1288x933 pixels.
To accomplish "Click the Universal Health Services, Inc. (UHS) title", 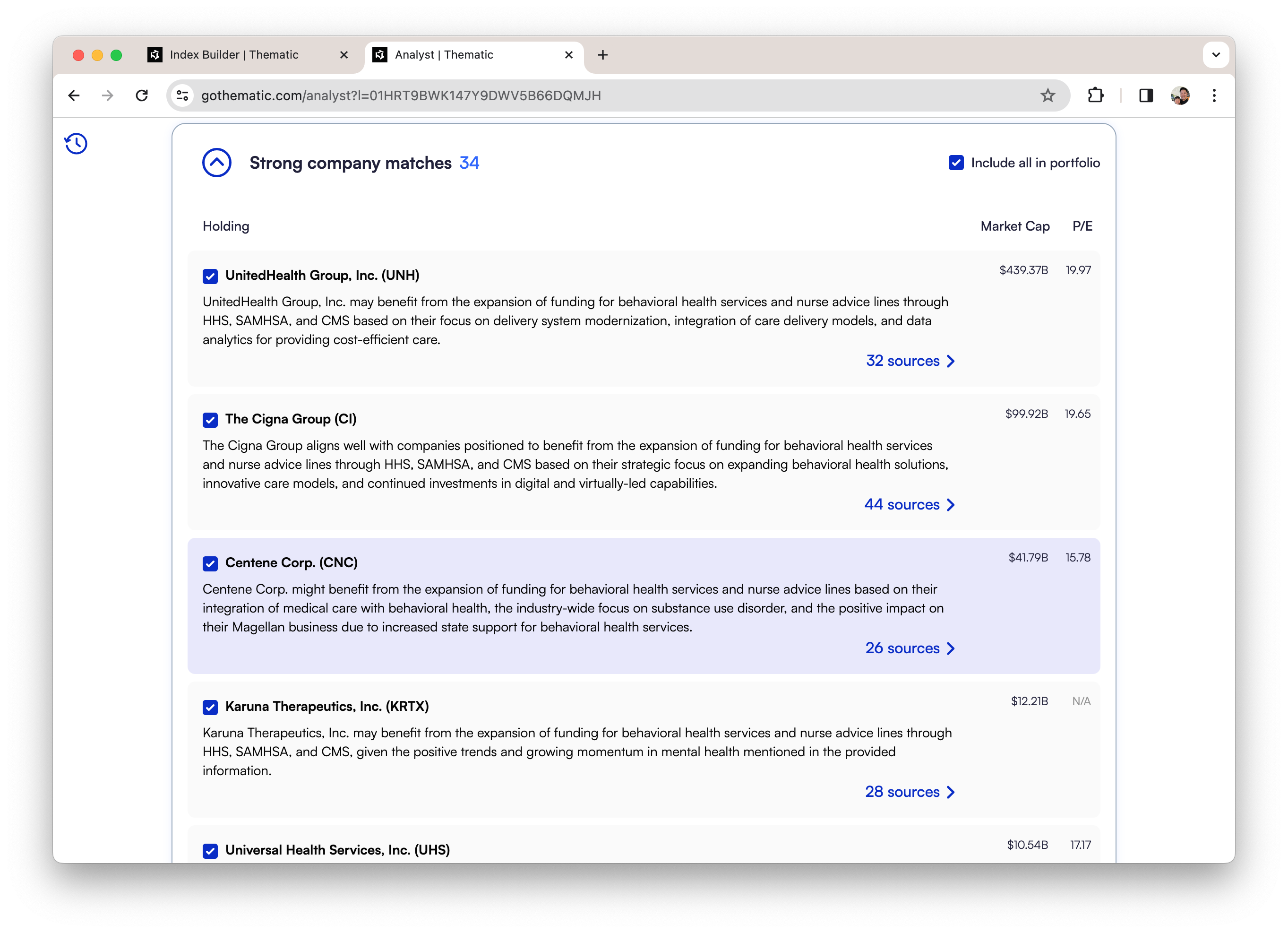I will (x=337, y=850).
